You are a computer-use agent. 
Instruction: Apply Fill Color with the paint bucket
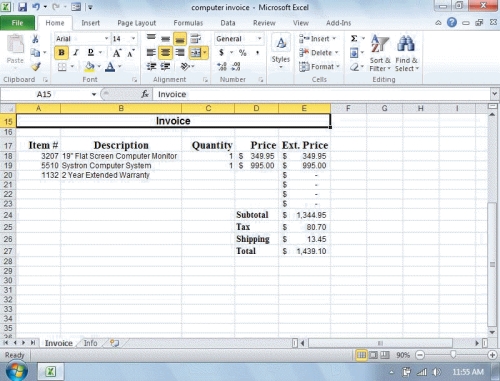(x=89, y=67)
